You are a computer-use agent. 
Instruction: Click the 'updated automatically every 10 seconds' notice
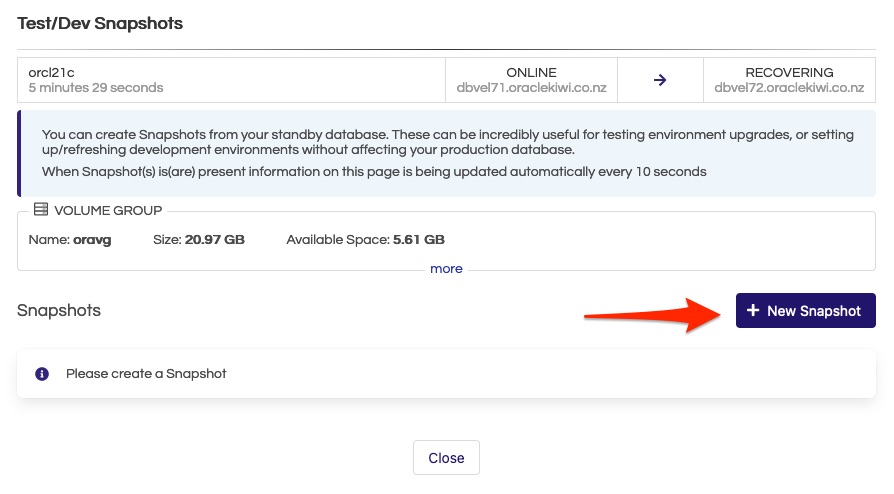[374, 172]
